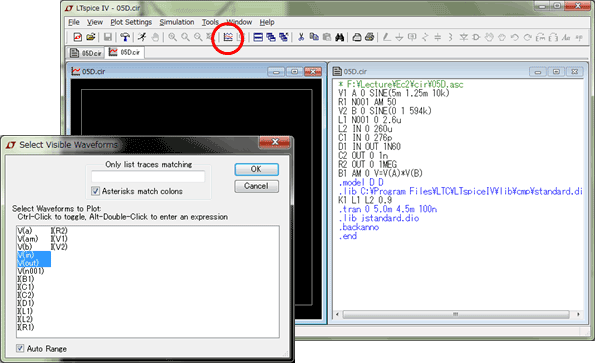This screenshot has height=363, width=595.
Task: Toggle Asterisks match colons checkbox
Action: coord(96,191)
